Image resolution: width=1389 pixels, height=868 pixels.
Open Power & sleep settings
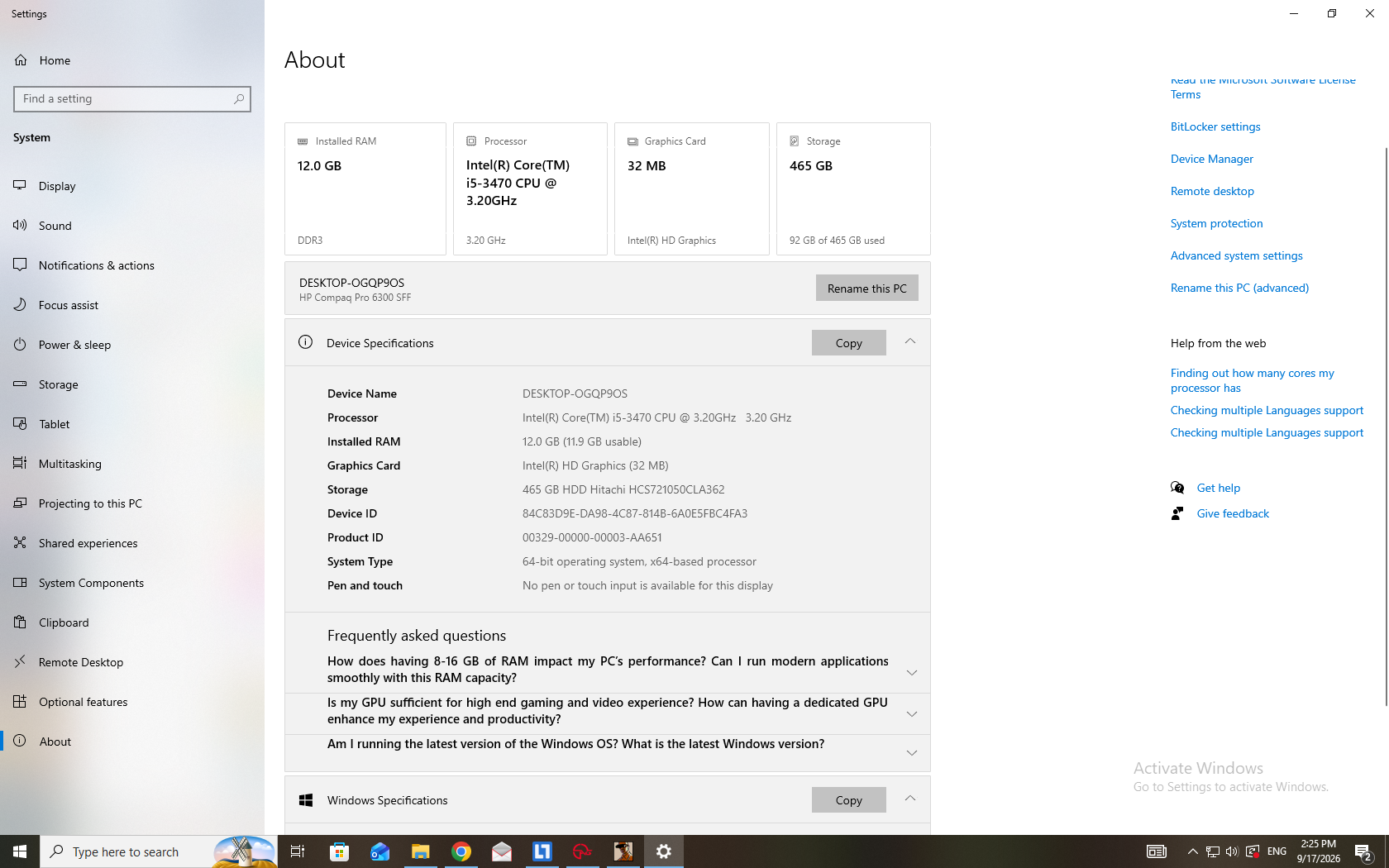click(74, 345)
